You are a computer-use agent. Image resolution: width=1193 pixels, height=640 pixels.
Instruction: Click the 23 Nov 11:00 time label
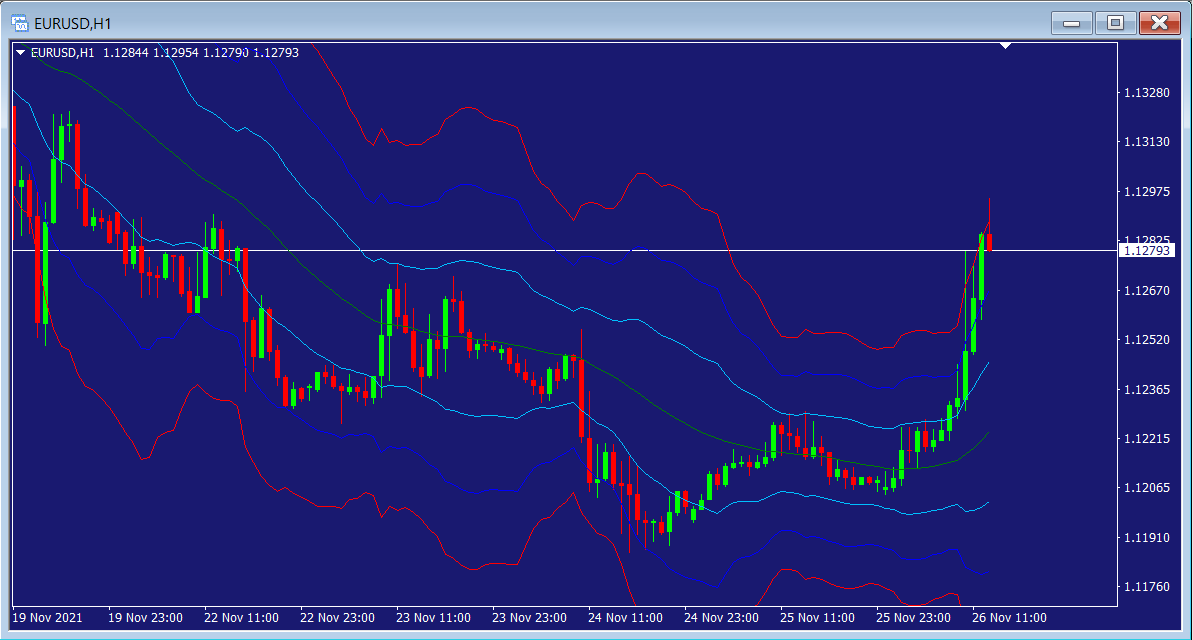coord(434,617)
